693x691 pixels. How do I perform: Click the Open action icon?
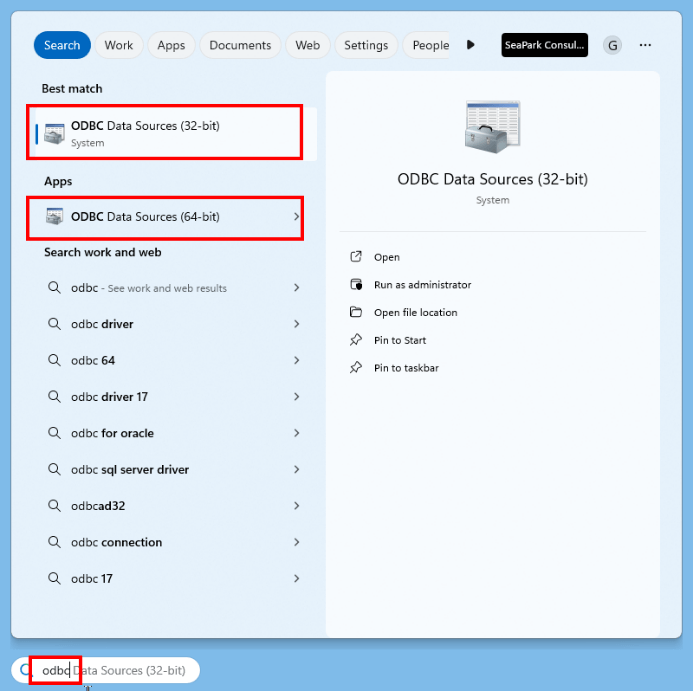[x=356, y=257]
